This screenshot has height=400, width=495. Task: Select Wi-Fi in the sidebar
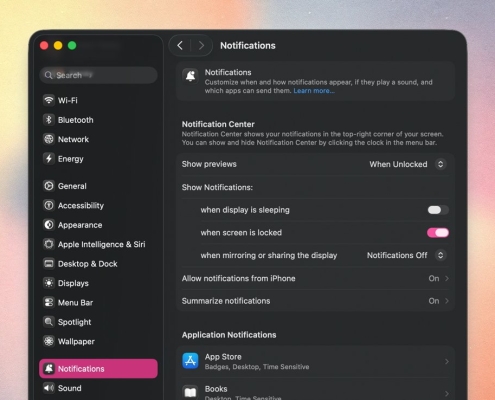click(98, 100)
